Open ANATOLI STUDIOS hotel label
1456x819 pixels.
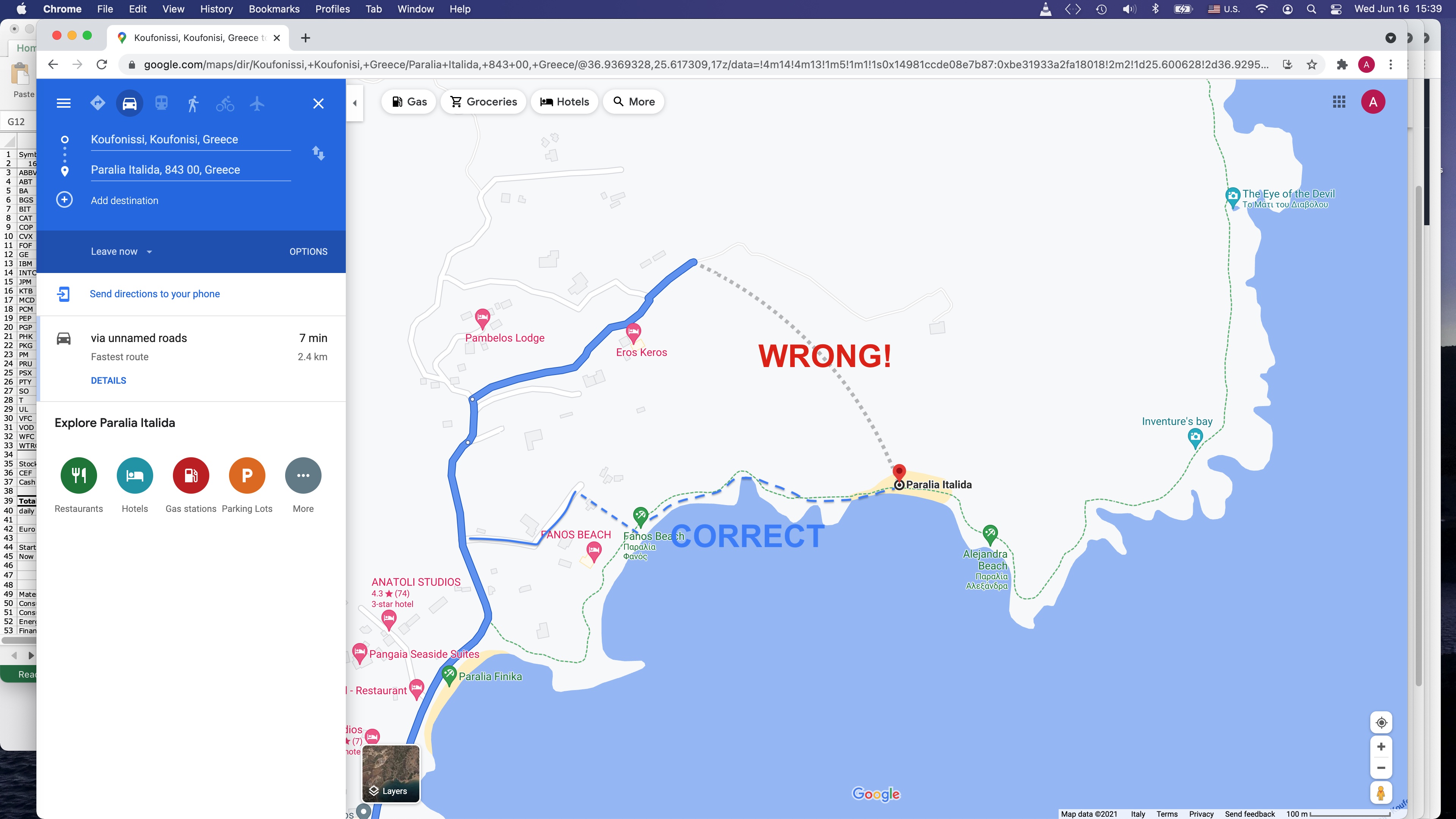pyautogui.click(x=416, y=582)
